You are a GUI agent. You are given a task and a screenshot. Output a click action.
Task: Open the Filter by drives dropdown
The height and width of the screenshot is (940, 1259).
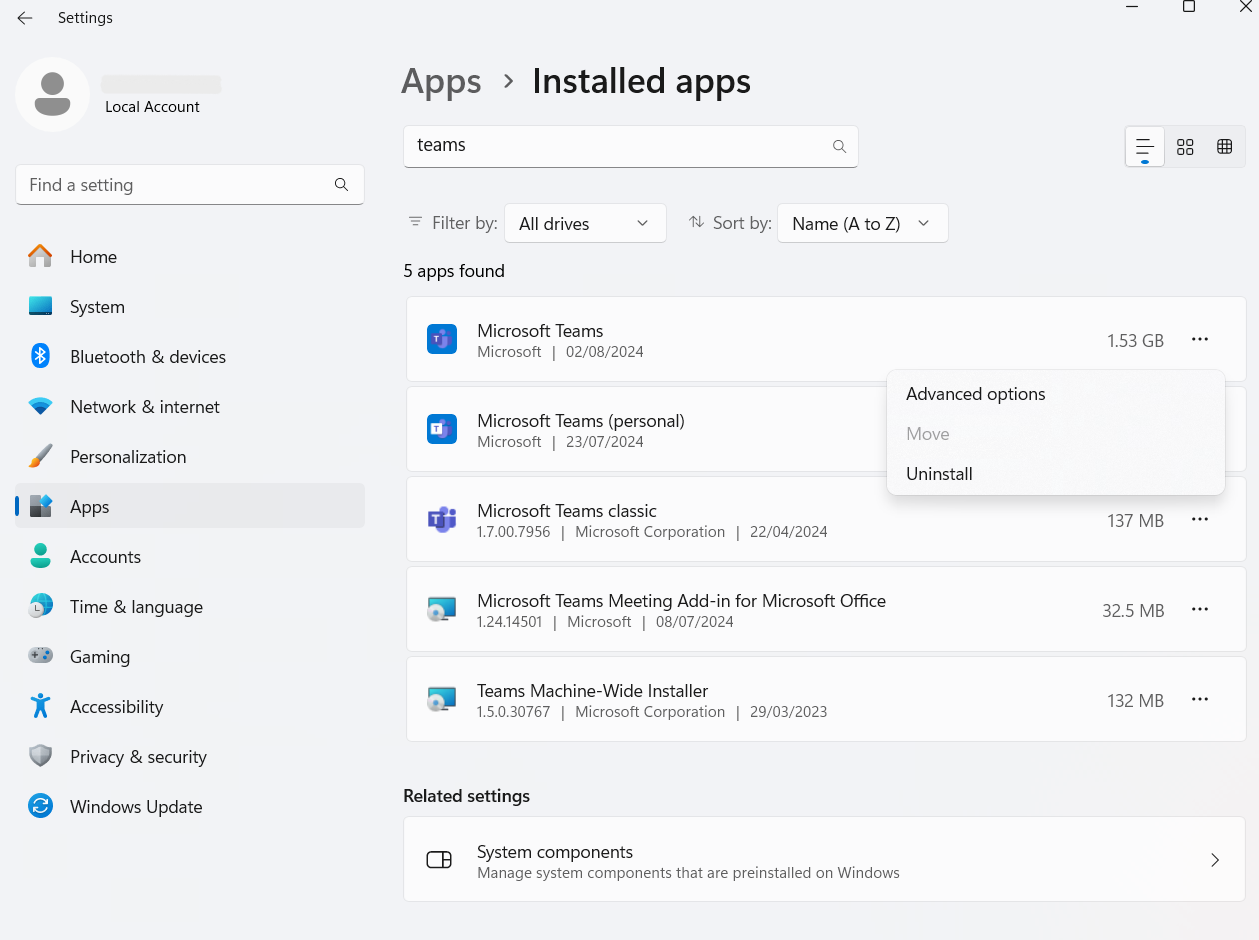click(x=585, y=223)
